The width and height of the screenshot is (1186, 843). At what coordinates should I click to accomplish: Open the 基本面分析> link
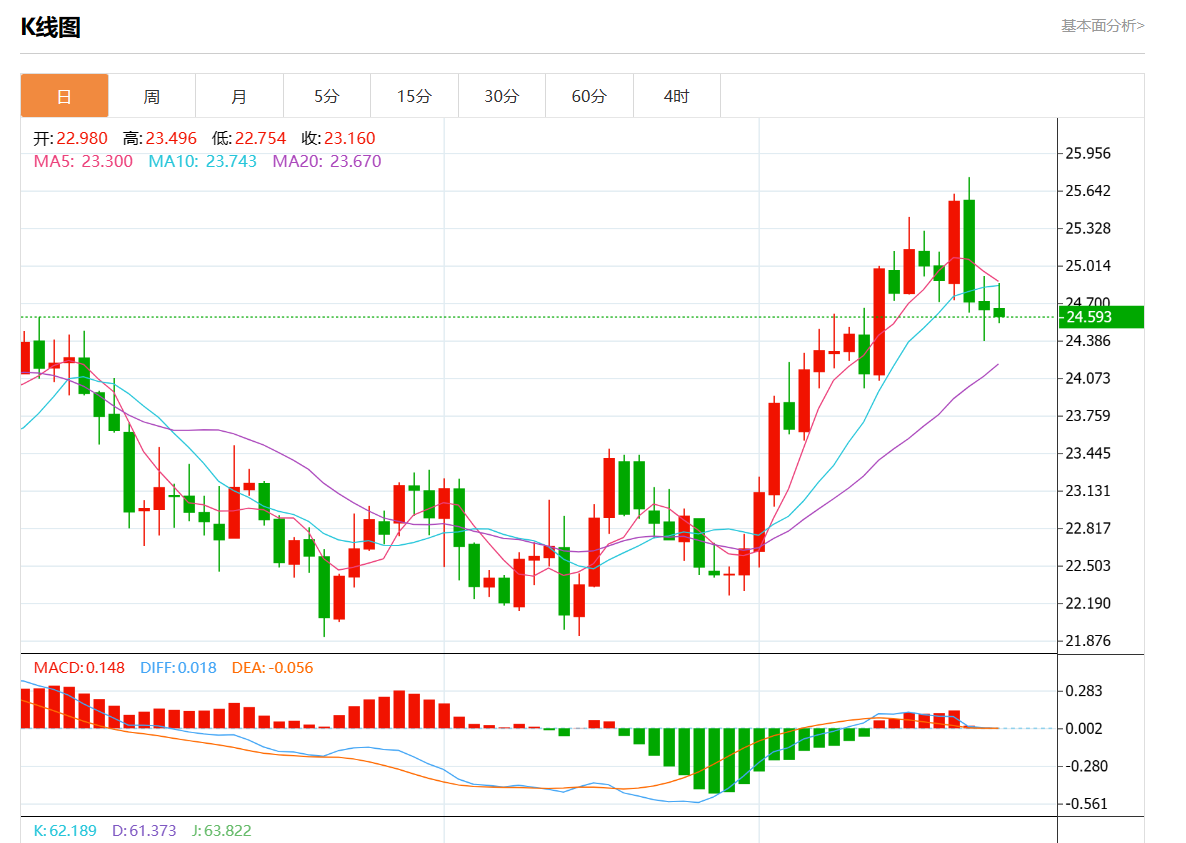coord(1102,26)
